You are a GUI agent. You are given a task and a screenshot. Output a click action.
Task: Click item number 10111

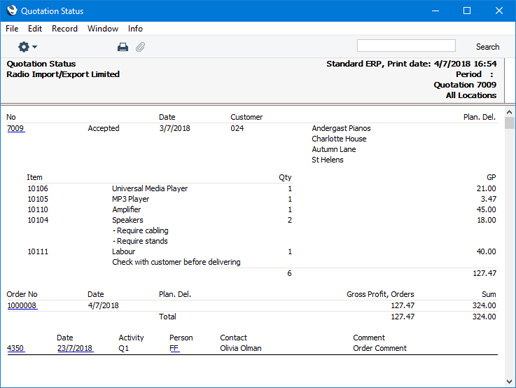click(38, 252)
